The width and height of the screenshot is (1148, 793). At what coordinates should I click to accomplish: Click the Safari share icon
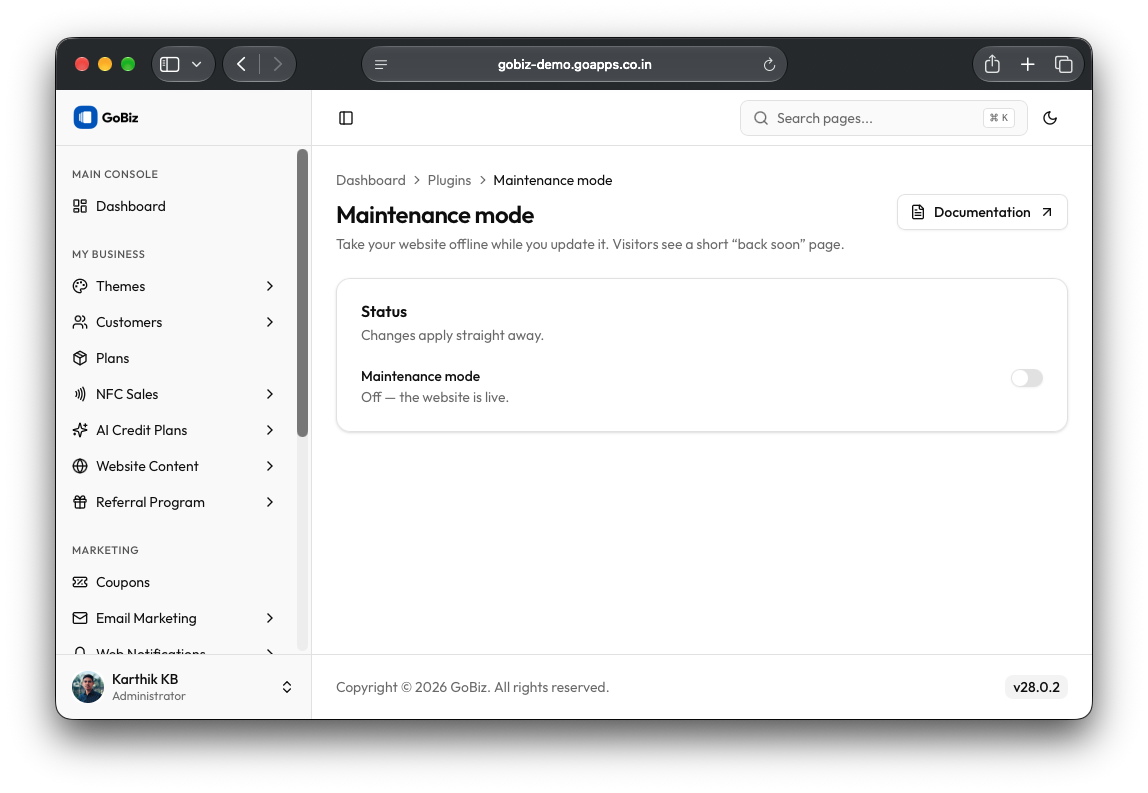click(992, 64)
